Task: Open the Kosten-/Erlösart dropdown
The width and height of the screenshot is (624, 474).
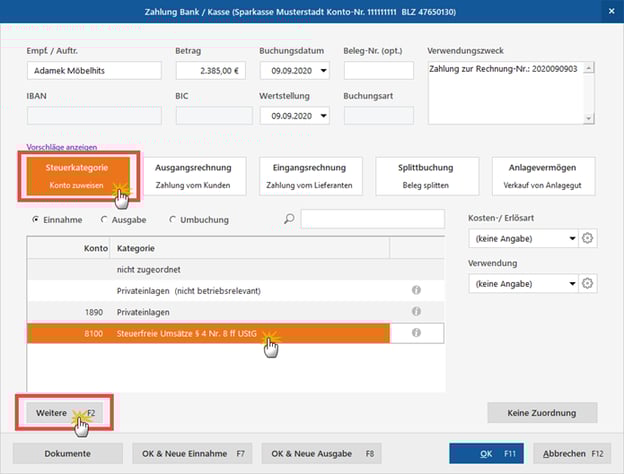Action: coord(571,238)
